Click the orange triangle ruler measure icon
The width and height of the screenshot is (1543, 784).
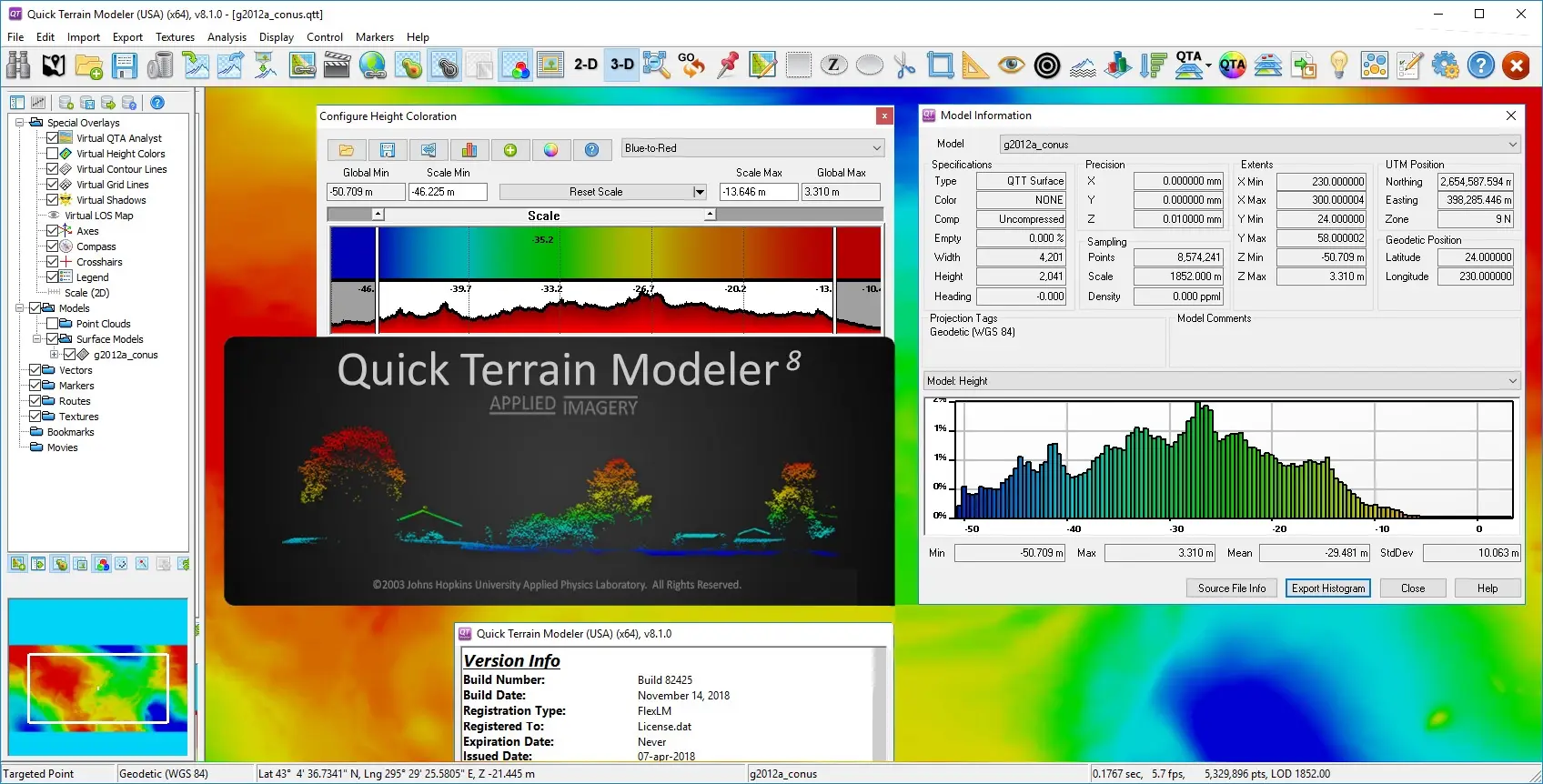[976, 65]
